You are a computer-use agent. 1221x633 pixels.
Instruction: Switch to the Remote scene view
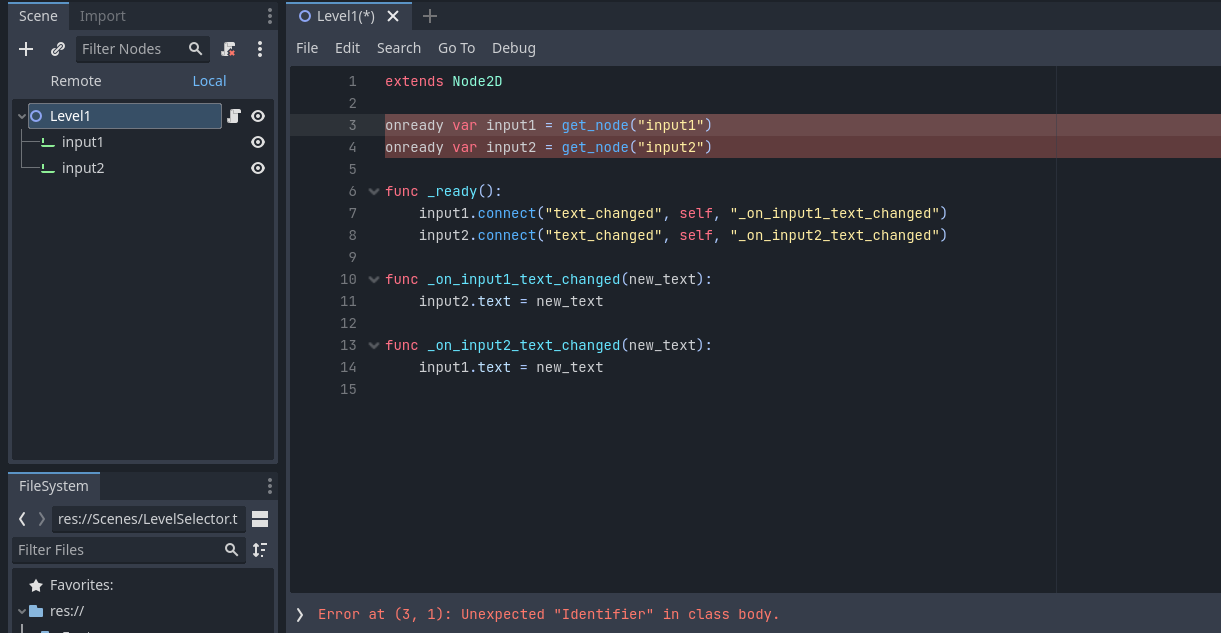[x=75, y=81]
